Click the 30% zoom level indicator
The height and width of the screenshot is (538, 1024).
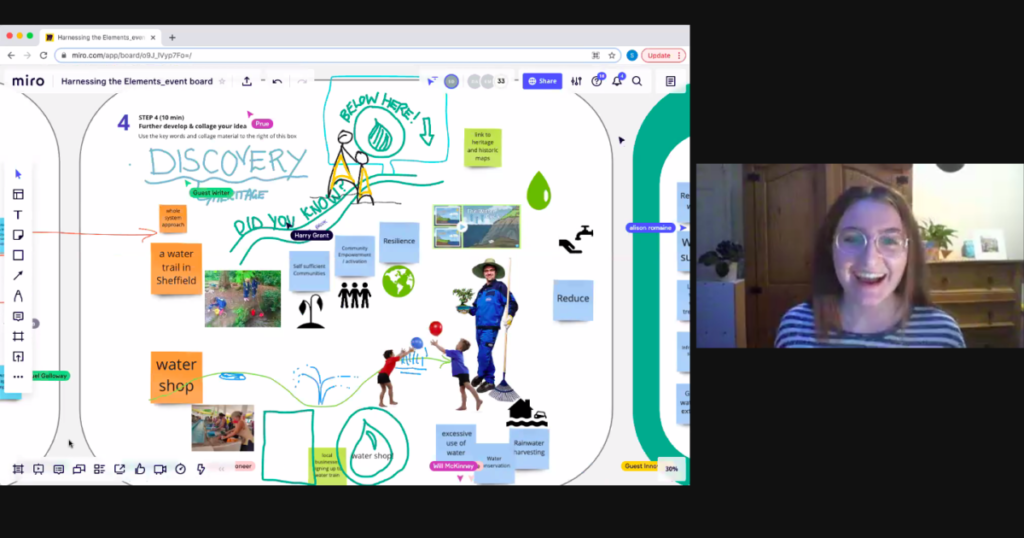pyautogui.click(x=671, y=469)
